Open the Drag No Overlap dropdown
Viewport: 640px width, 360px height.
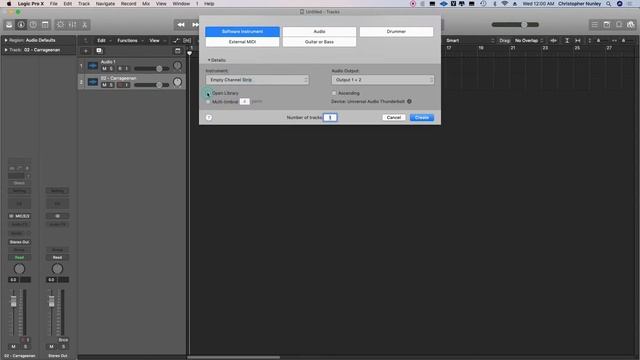529,40
